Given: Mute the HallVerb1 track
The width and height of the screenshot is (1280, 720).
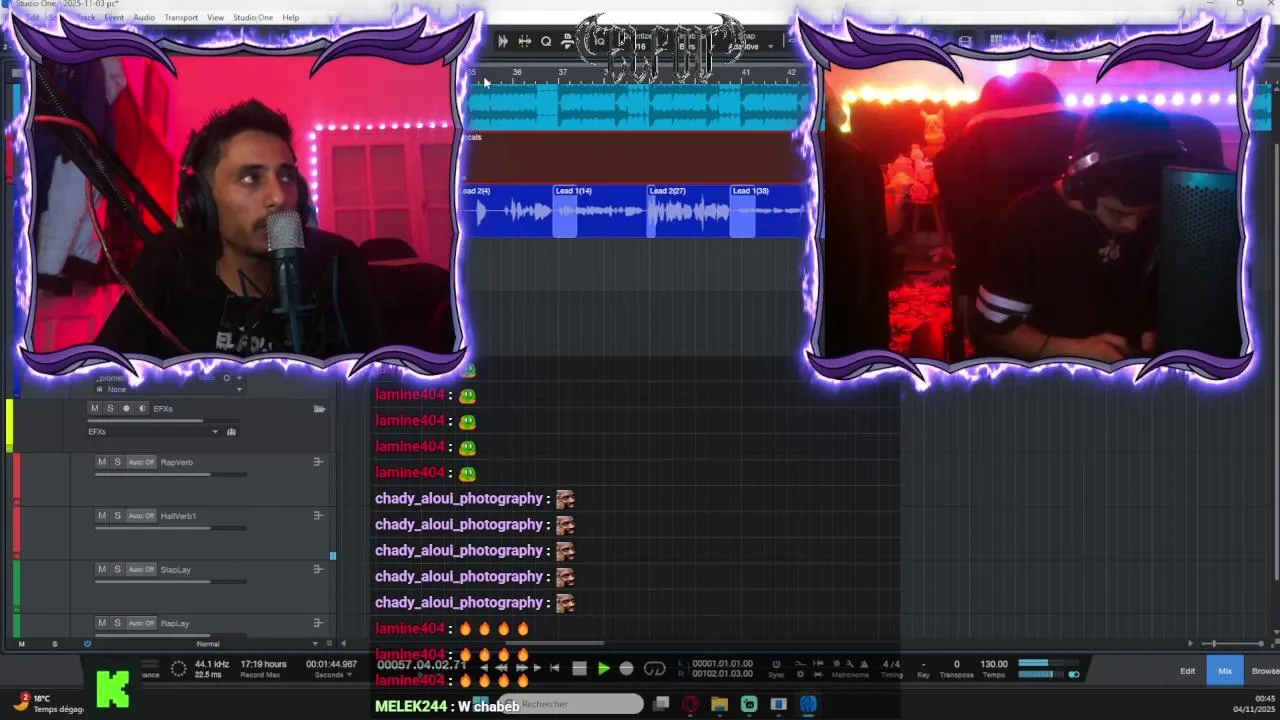Looking at the screenshot, I should 101,516.
